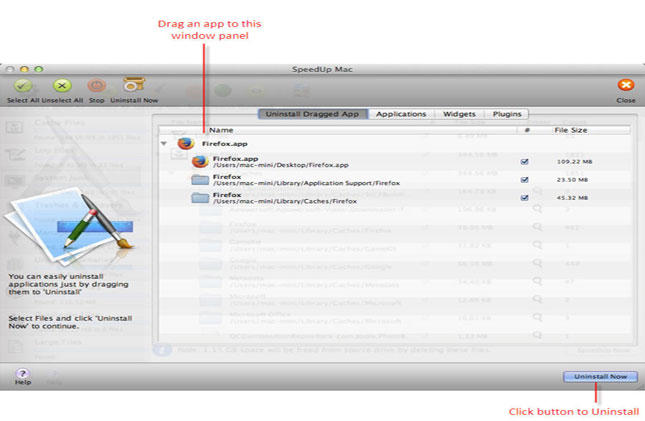Screen dimensions: 645x421
Task: Open Help via question mark icon
Action: click(23, 373)
